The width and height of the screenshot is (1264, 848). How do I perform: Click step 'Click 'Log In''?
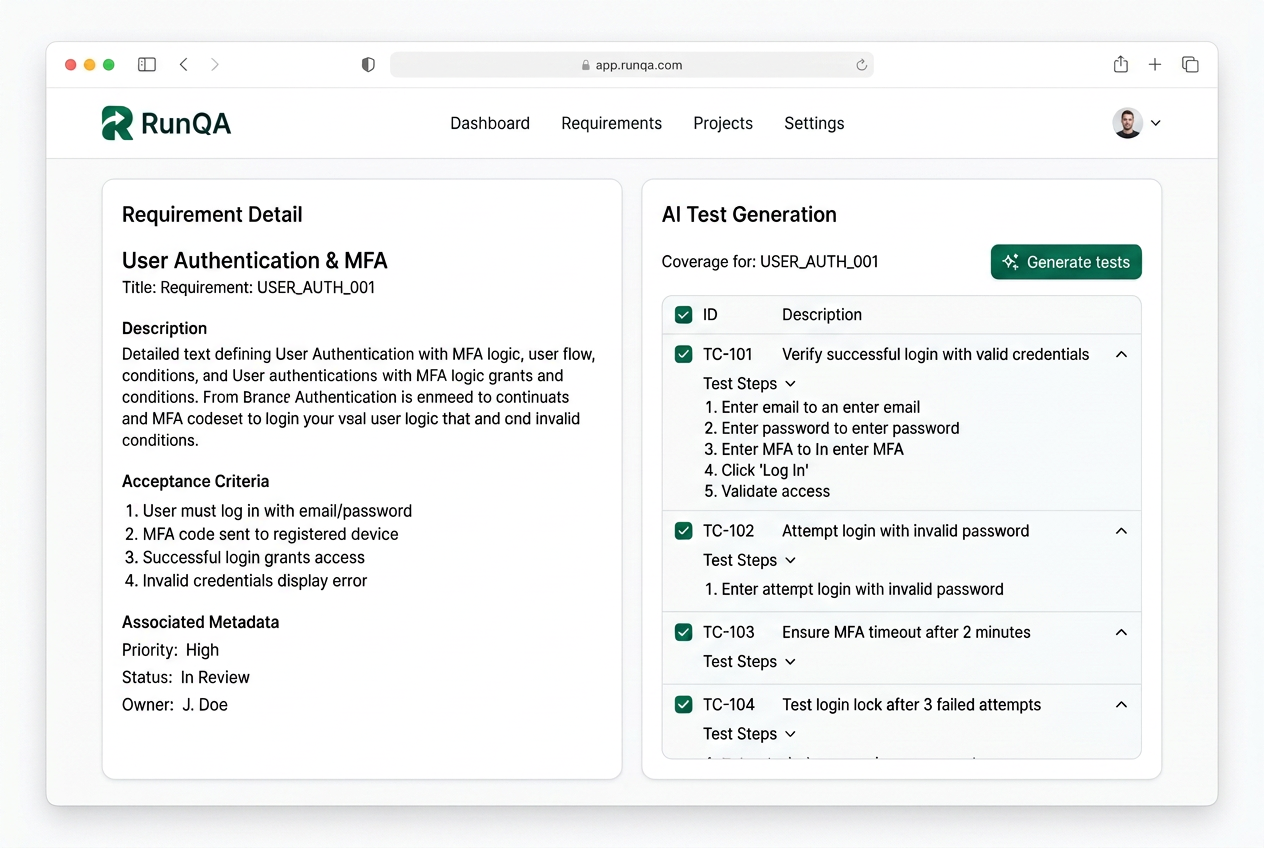[757, 470]
